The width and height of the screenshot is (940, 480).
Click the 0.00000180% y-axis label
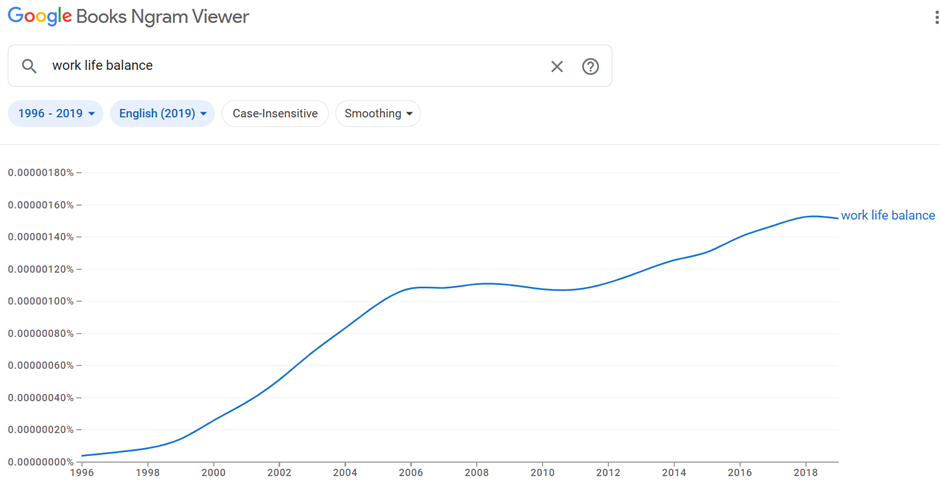(x=41, y=172)
